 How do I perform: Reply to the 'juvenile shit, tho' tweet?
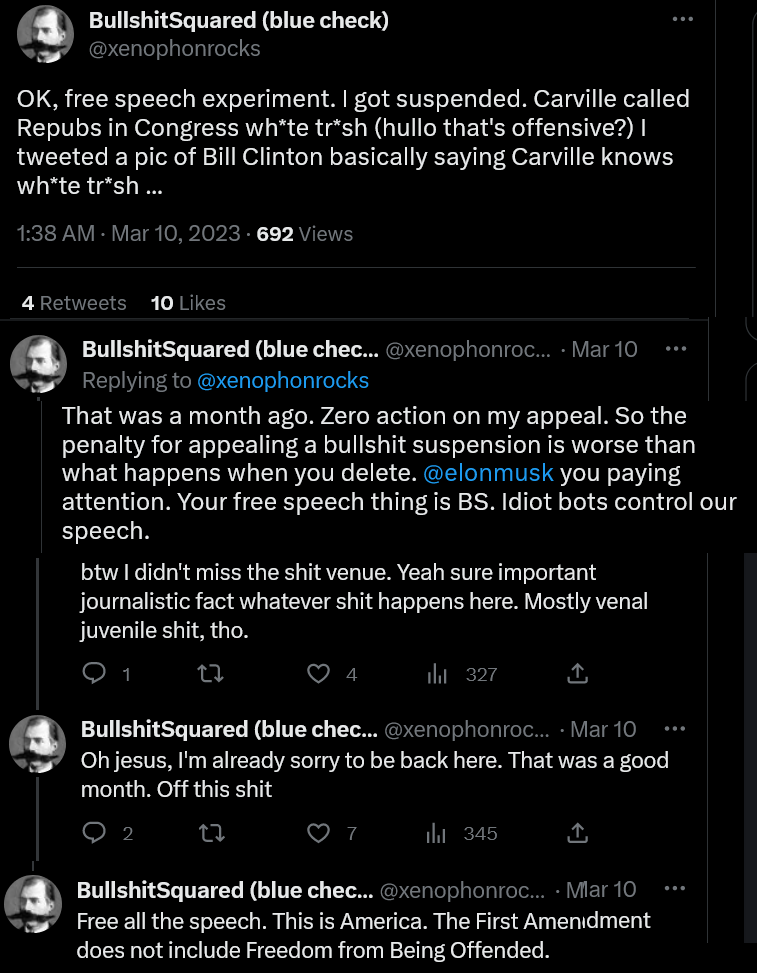(x=95, y=674)
